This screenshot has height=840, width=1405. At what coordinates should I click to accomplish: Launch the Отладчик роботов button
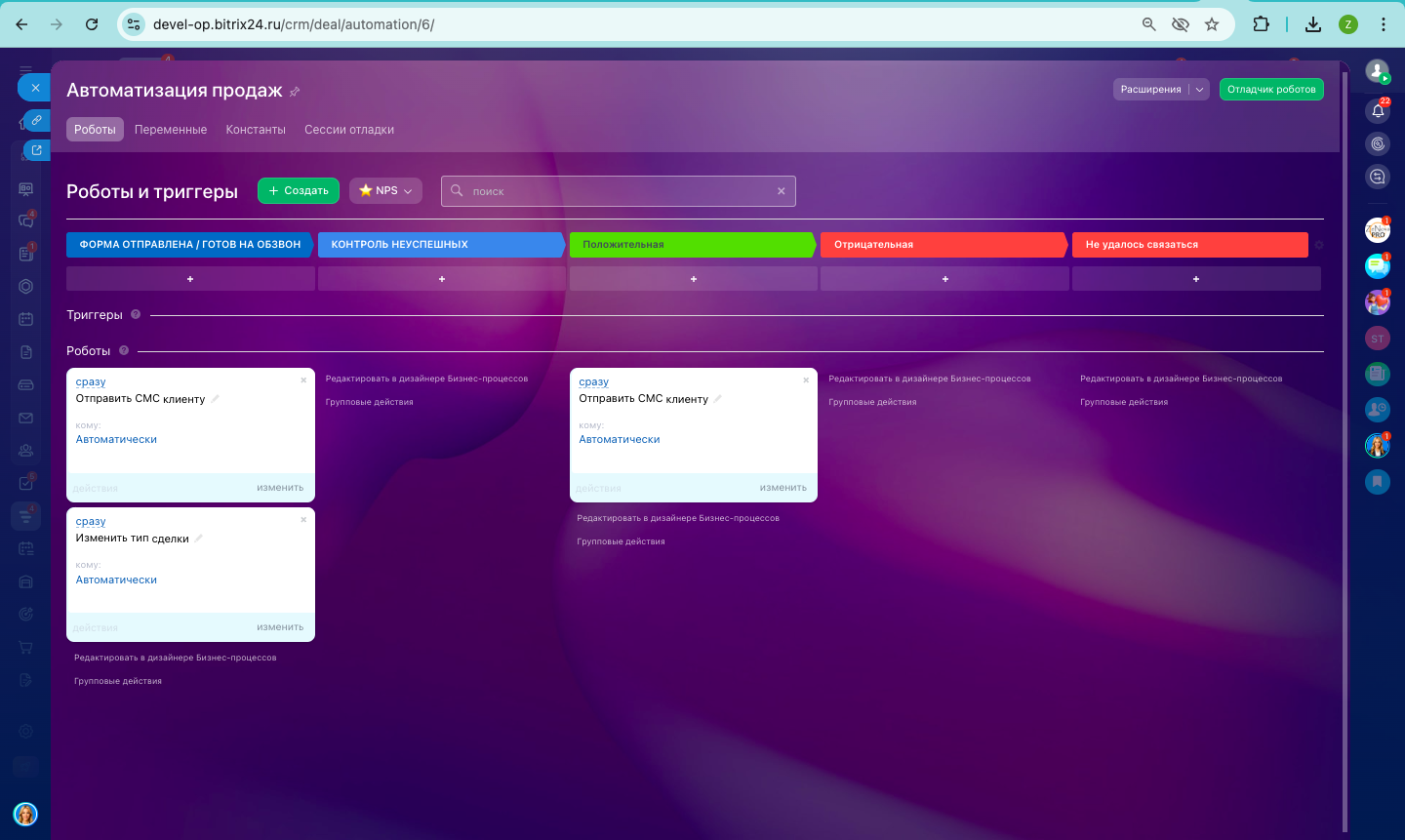coord(1271,90)
